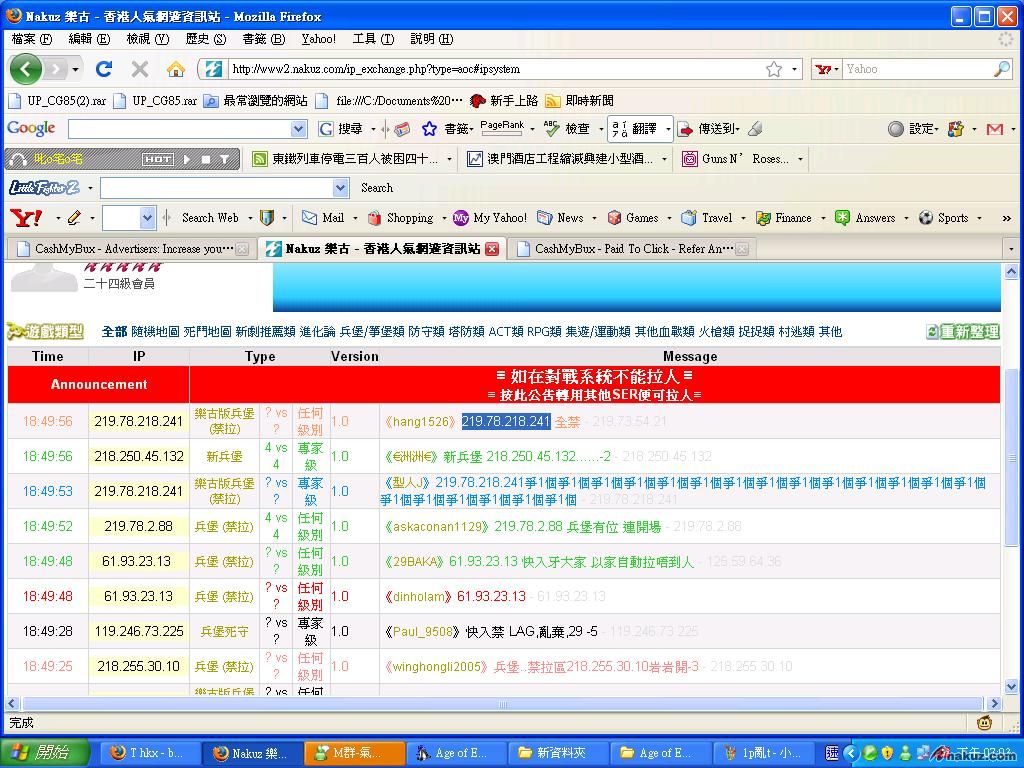This screenshot has width=1024, height=768.
Task: Open the Windows Start button
Action: [x=40, y=753]
